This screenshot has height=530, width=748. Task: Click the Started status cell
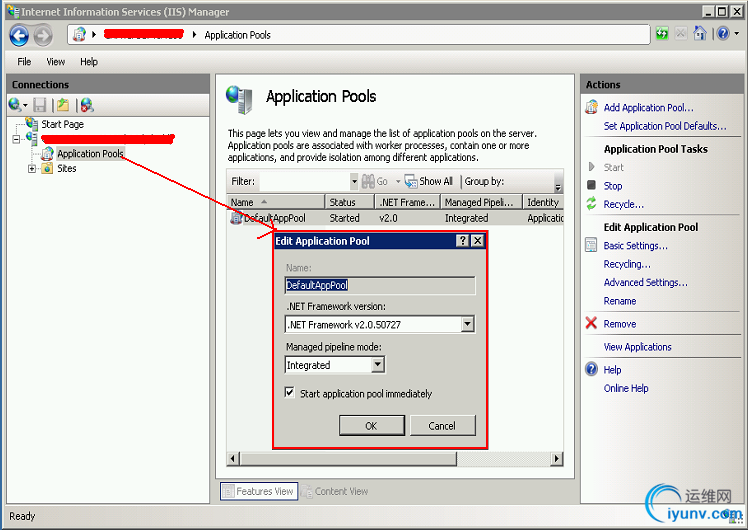(344, 218)
